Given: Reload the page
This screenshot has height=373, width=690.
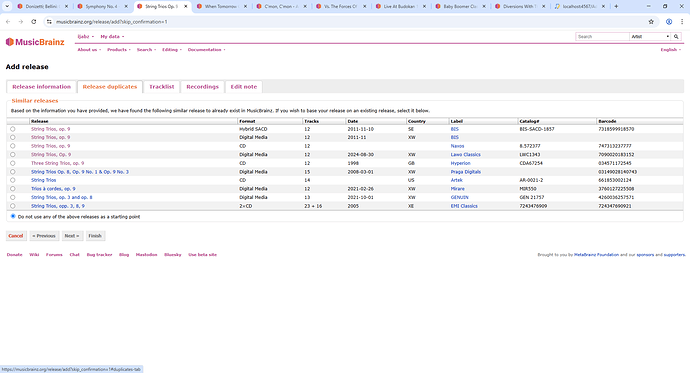Looking at the screenshot, I should pos(33,22).
